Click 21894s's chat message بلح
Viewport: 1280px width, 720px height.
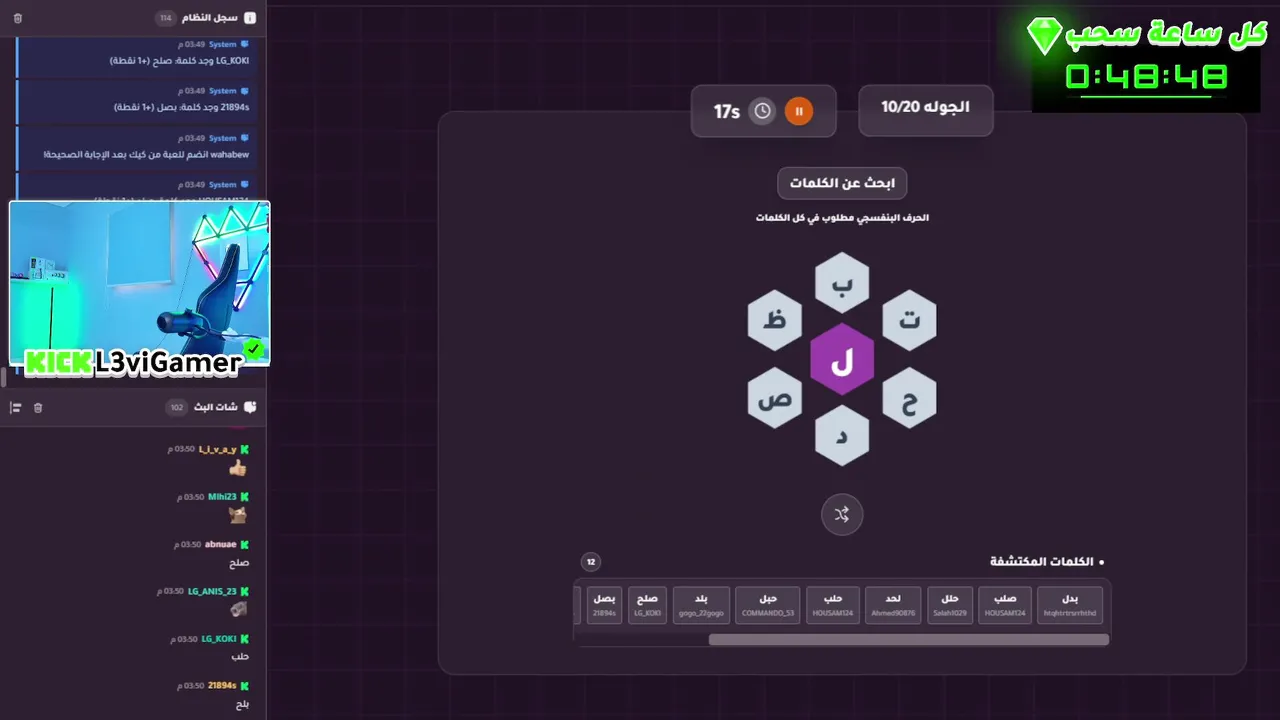(x=241, y=704)
